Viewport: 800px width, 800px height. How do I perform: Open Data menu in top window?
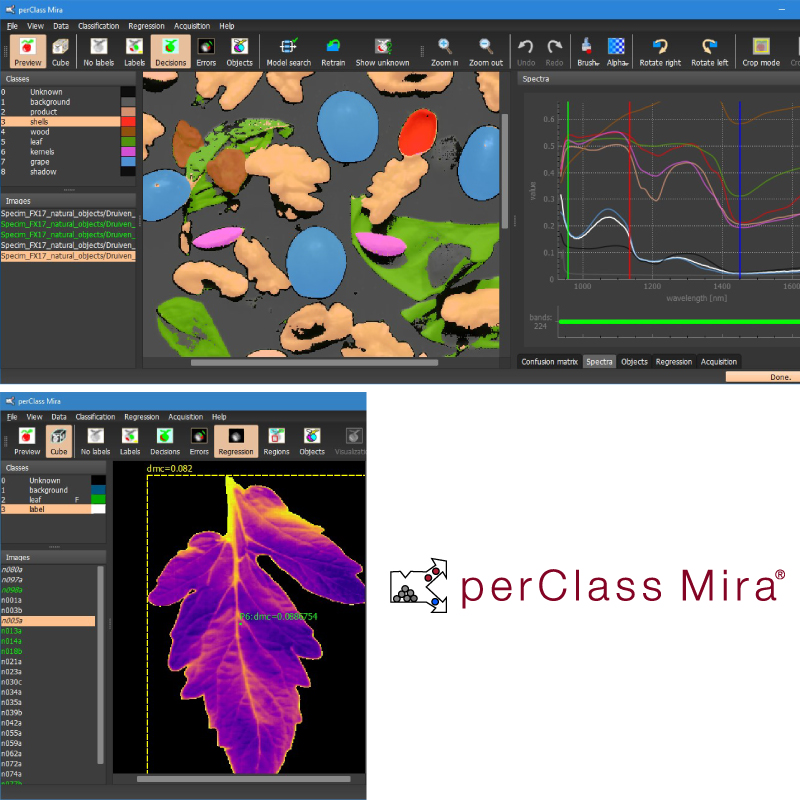[x=61, y=26]
